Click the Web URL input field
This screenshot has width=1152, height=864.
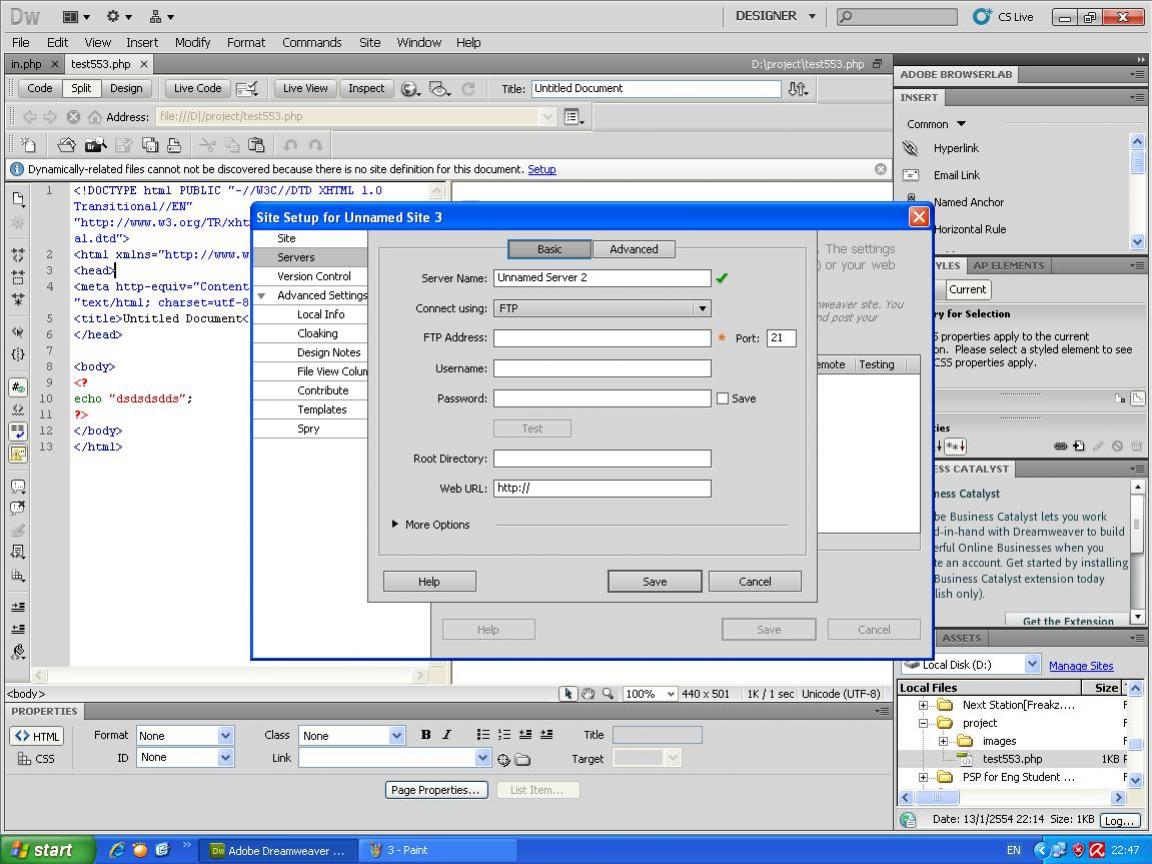coord(602,489)
